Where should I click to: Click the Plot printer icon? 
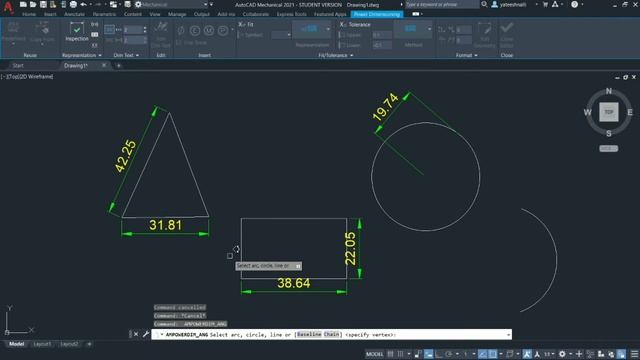click(x=73, y=4)
